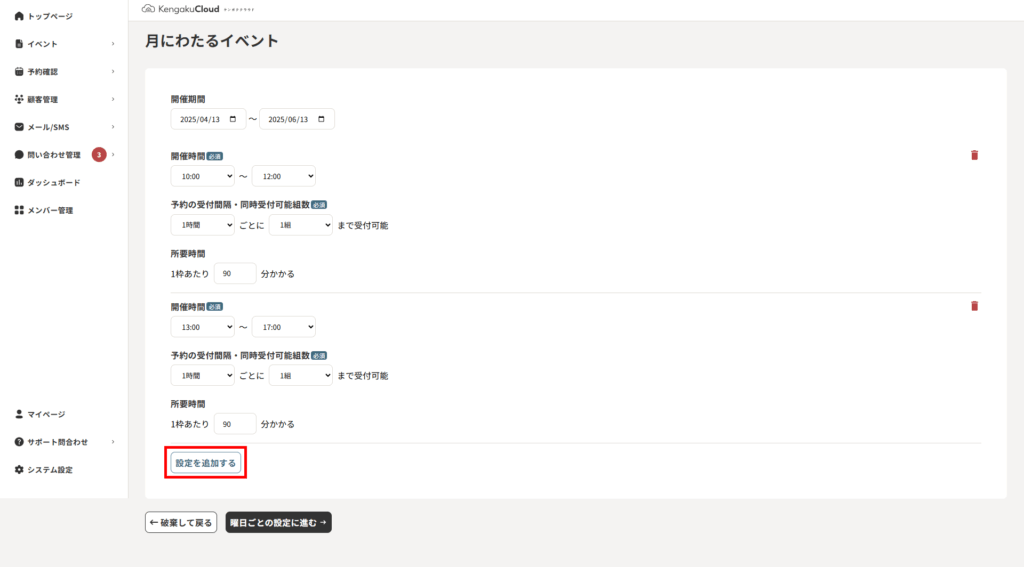1024x567 pixels.
Task: Expand the 問い合わせ管理 menu with badge
Action: [x=64, y=155]
